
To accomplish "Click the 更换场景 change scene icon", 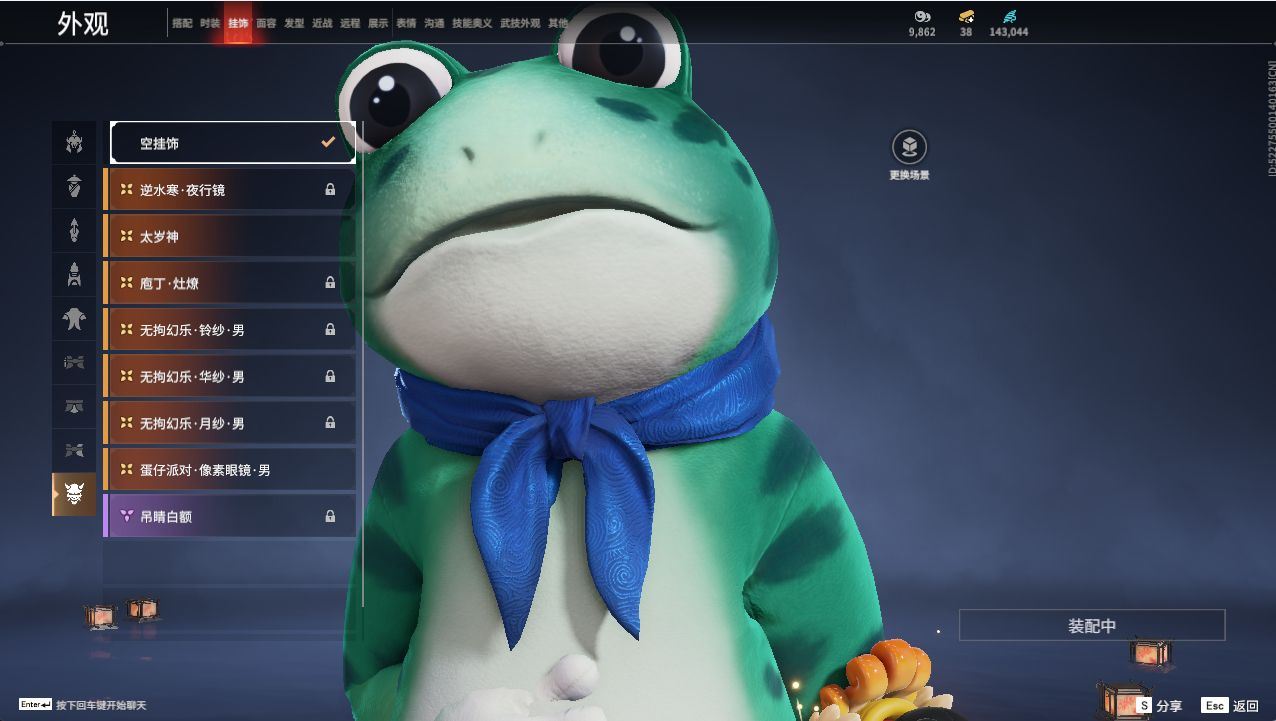I will click(909, 148).
